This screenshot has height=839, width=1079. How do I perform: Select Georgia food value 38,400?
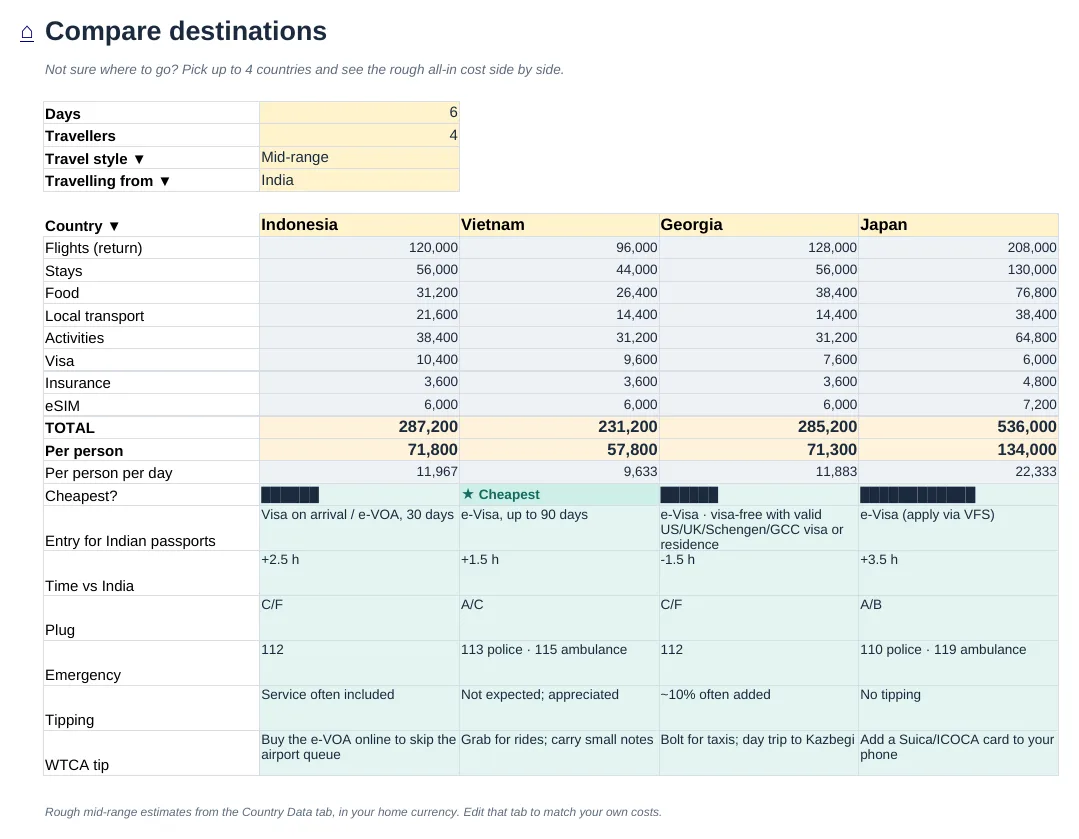pyautogui.click(x=758, y=293)
